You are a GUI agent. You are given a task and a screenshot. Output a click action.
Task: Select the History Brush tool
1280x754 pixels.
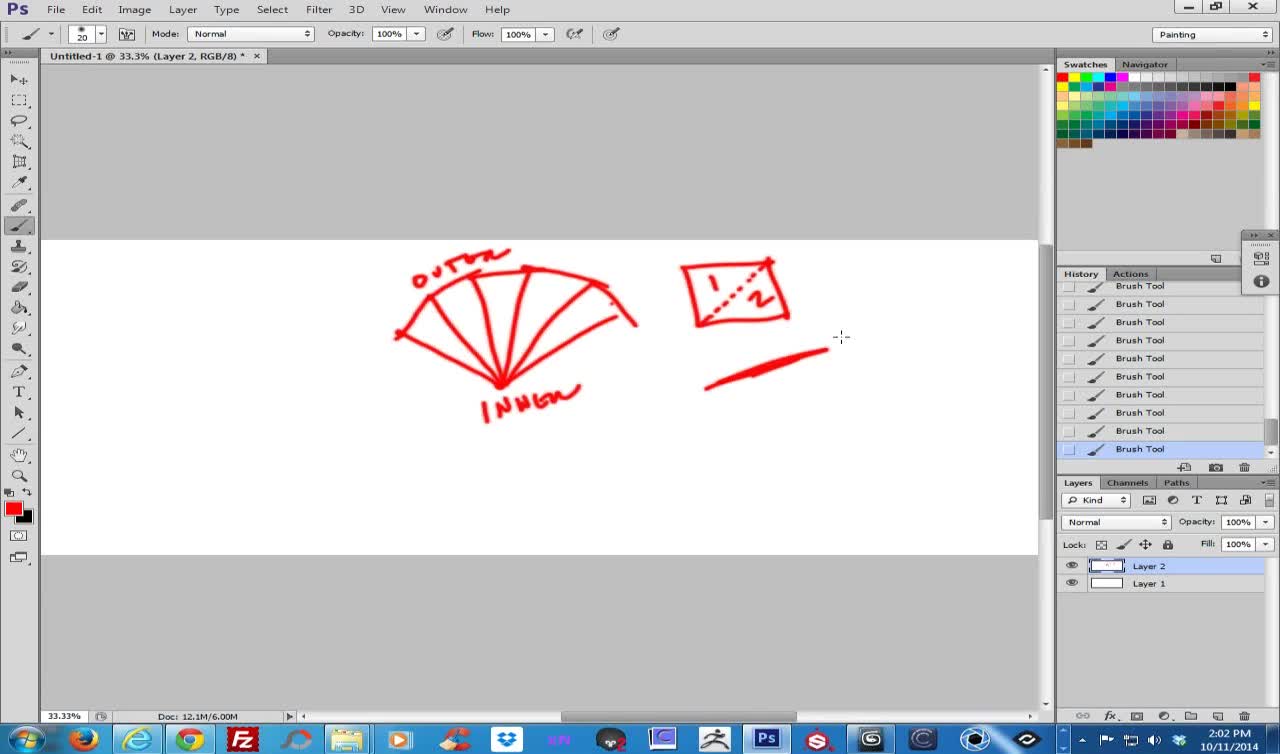[19, 267]
